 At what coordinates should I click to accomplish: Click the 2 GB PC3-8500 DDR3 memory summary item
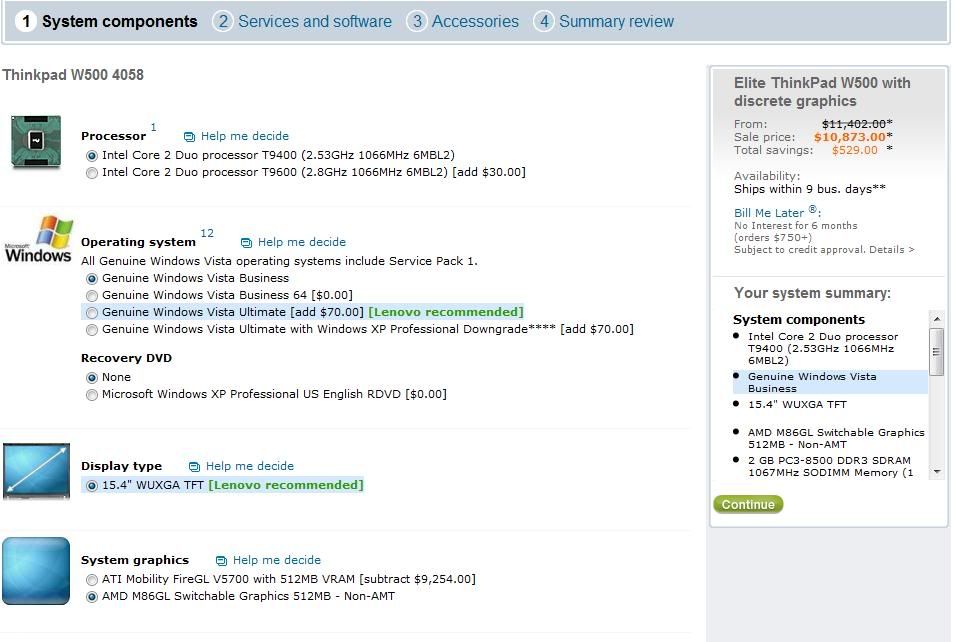(x=830, y=466)
